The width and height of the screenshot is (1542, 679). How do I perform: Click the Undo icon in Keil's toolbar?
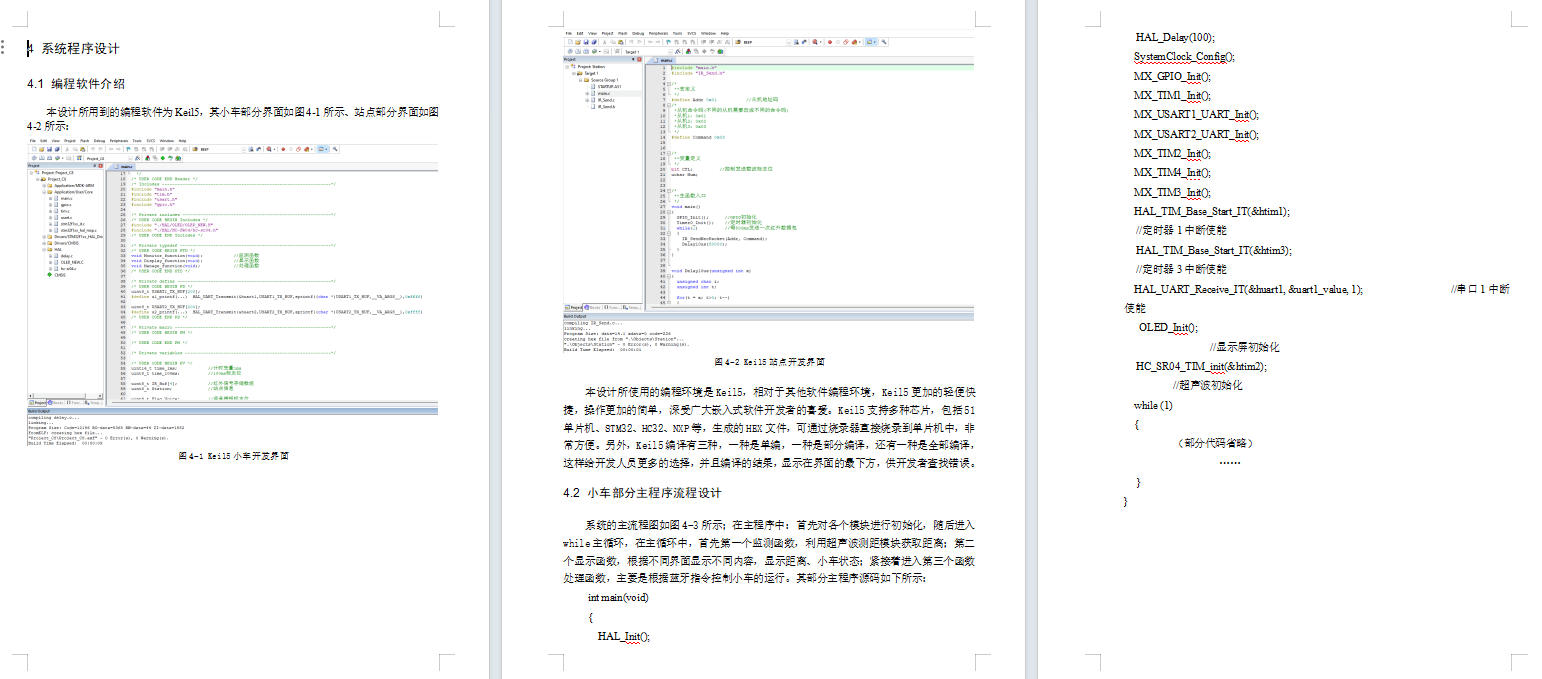pyautogui.click(x=633, y=41)
